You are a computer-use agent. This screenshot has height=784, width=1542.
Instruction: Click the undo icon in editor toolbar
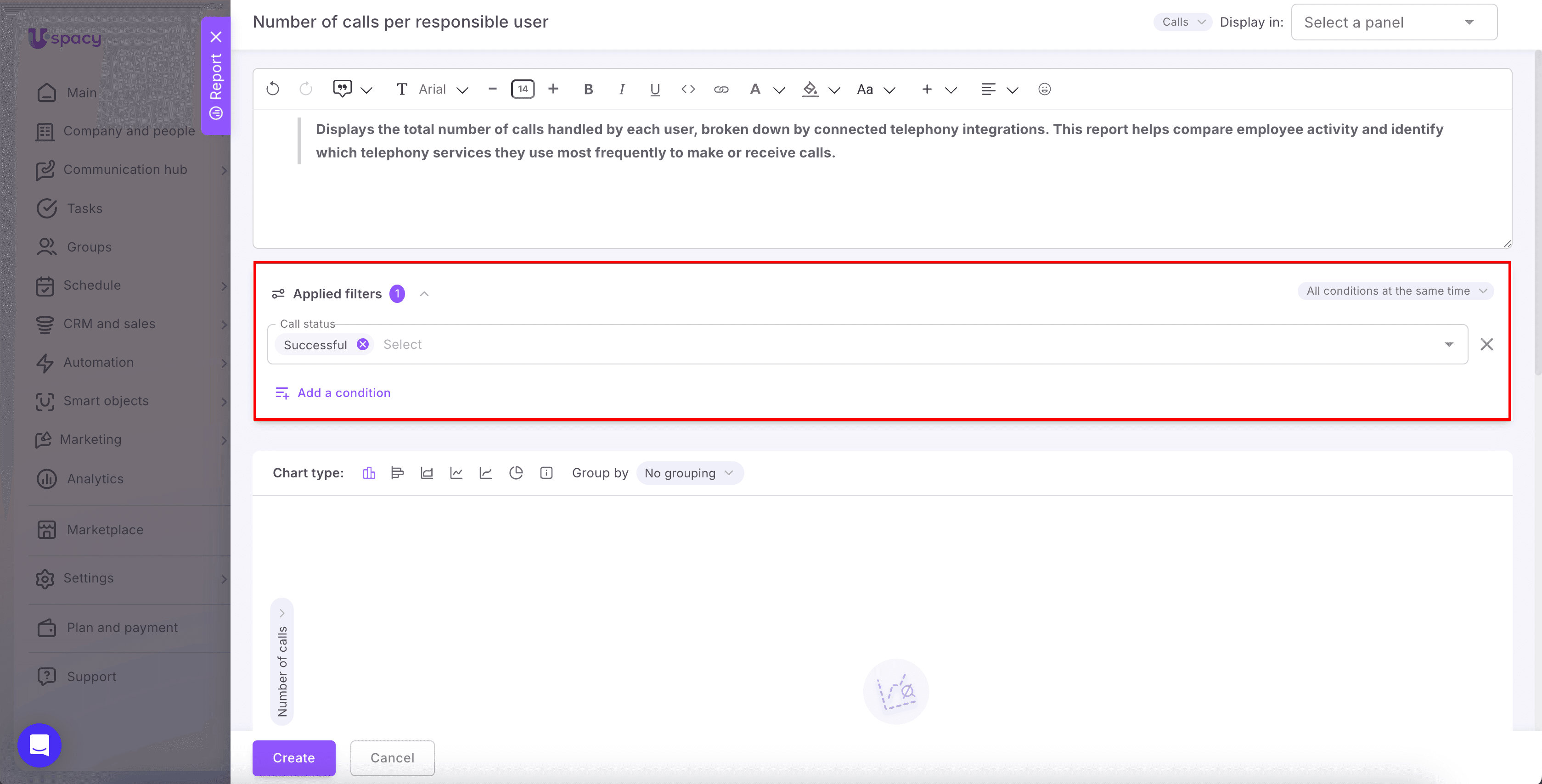coord(273,89)
